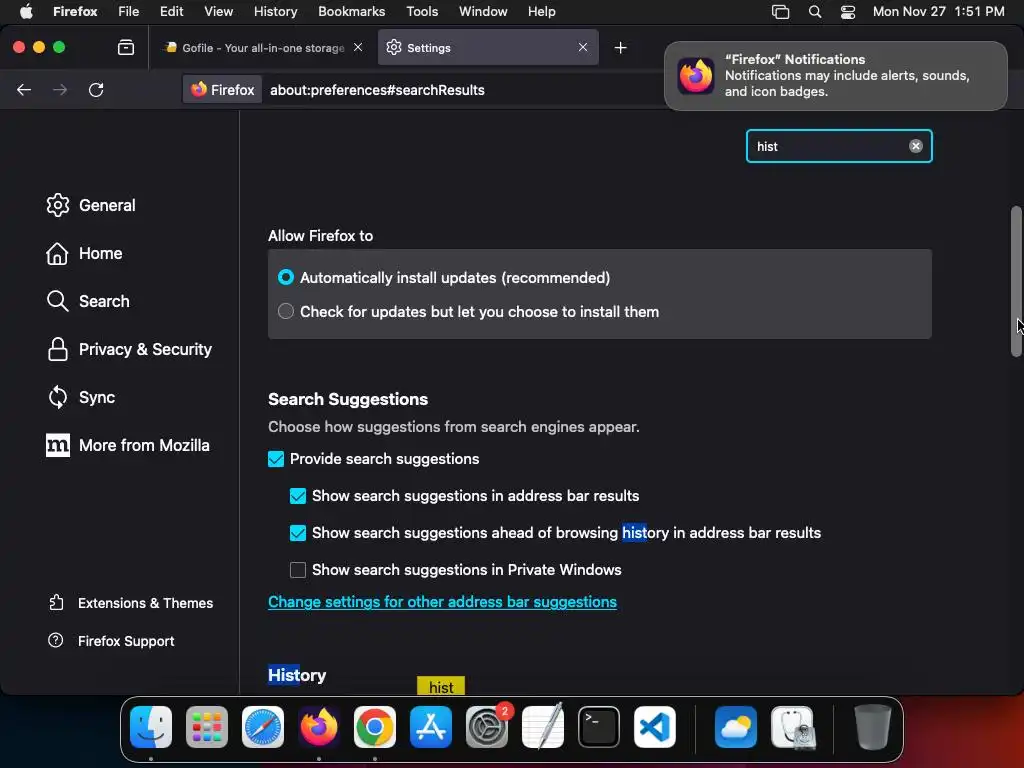1024x768 pixels.
Task: Open Control Center in menu bar
Action: click(x=848, y=11)
